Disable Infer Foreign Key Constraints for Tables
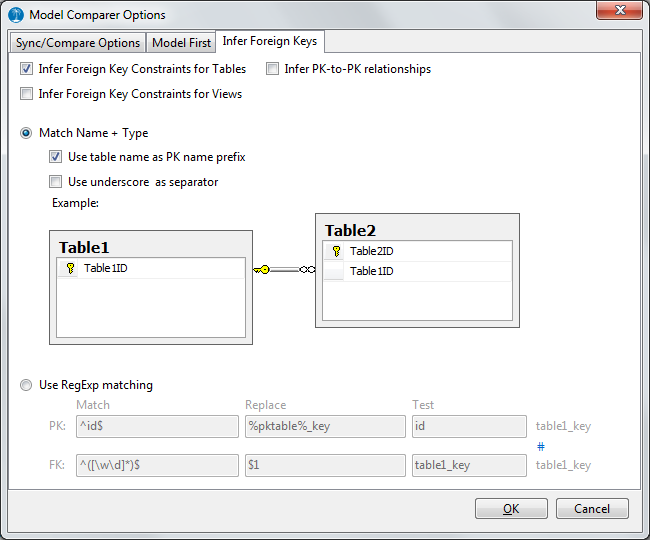The height and width of the screenshot is (540, 650). 26,70
